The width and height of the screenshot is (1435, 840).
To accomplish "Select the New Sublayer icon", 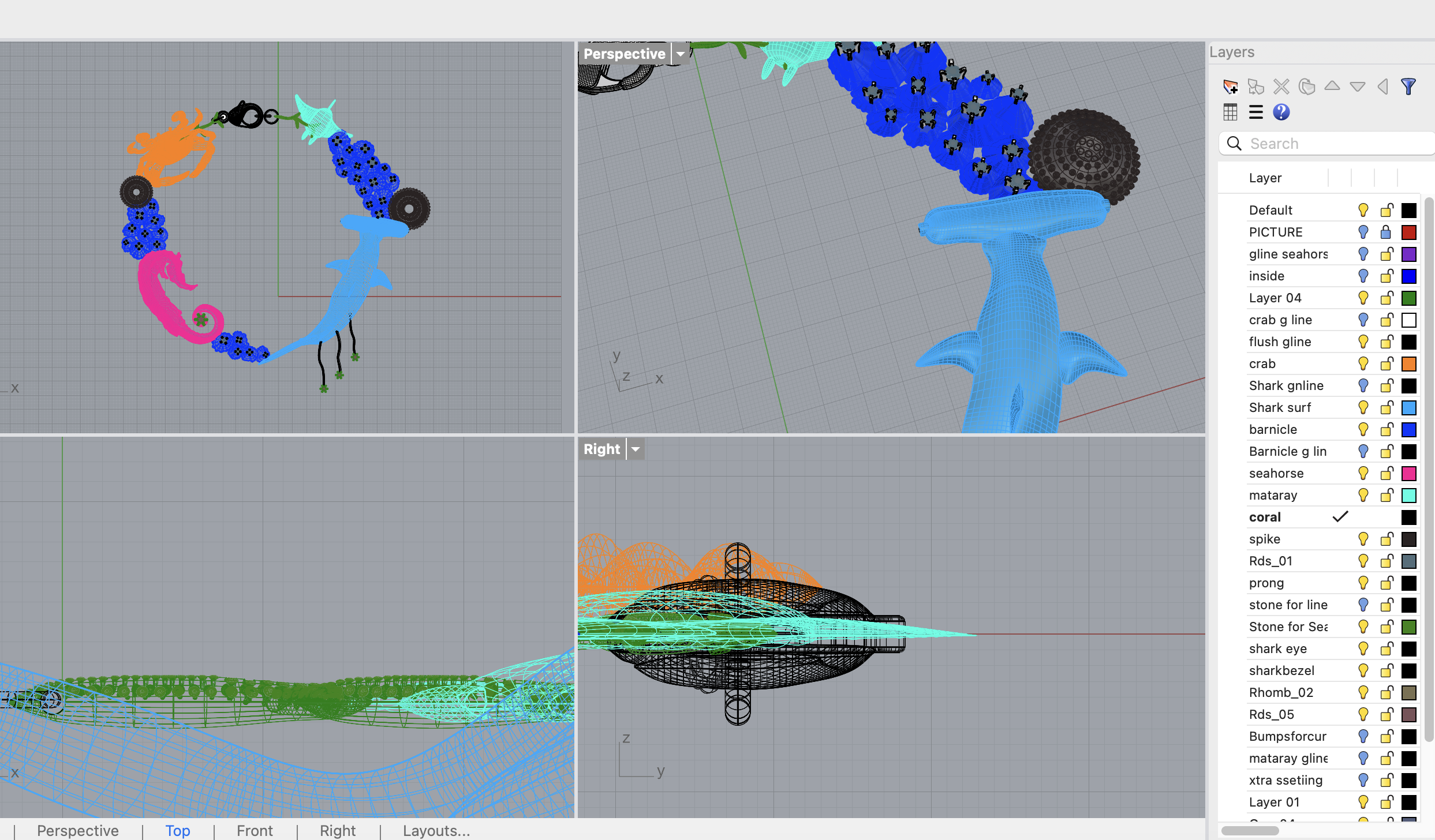I will pos(1257,87).
